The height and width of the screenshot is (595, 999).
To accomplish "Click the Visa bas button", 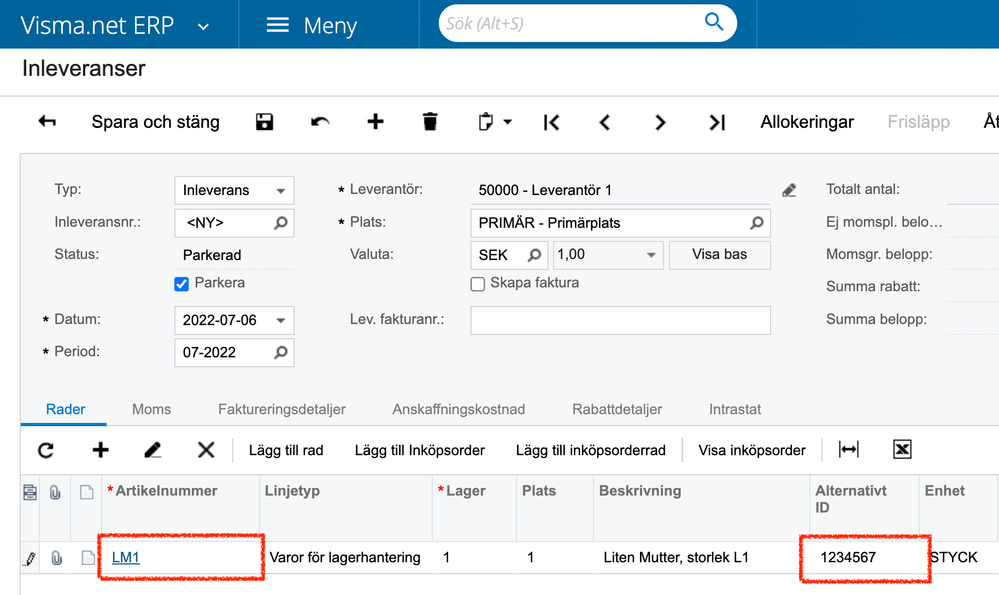I will coord(719,254).
